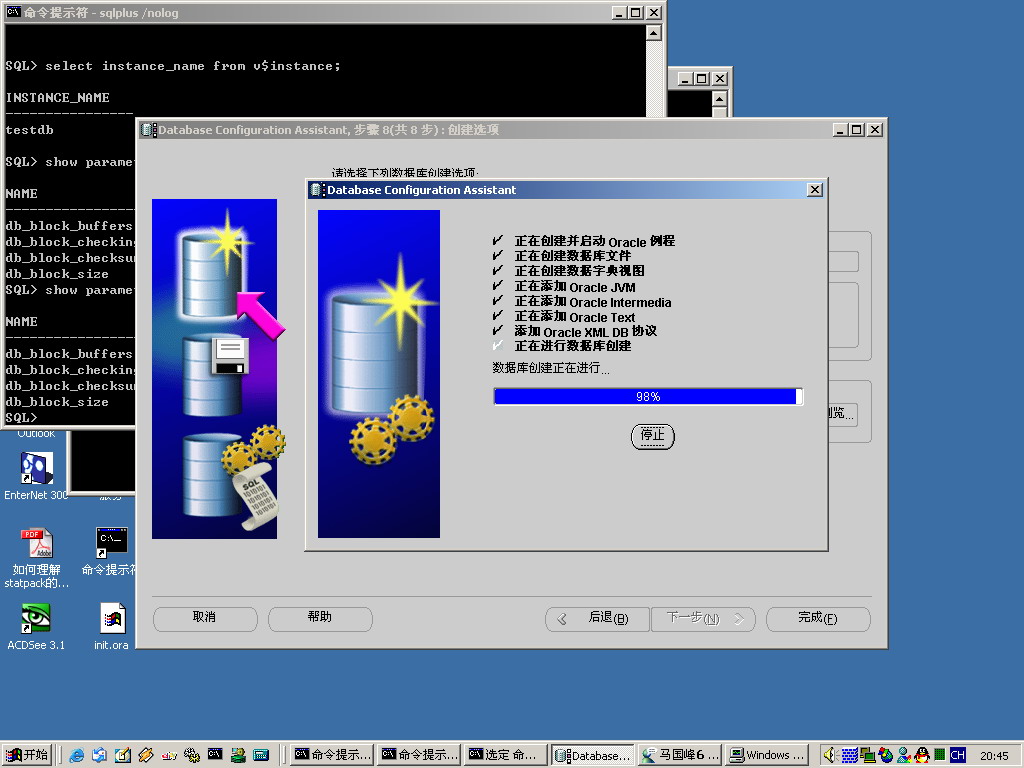
Task: Launch Internet Explorer from quick launch
Action: pos(76,755)
